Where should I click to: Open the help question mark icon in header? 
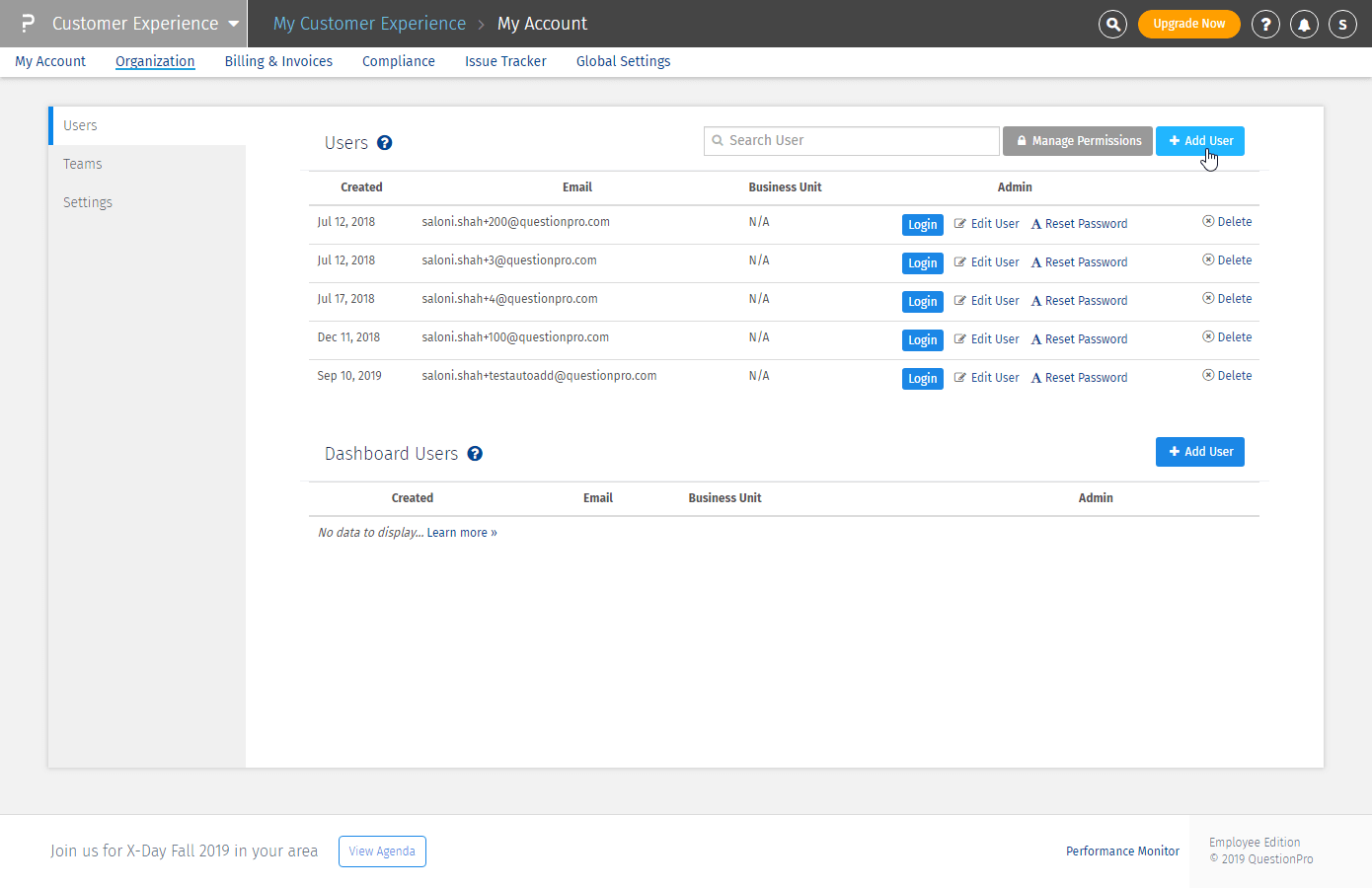click(x=1265, y=24)
